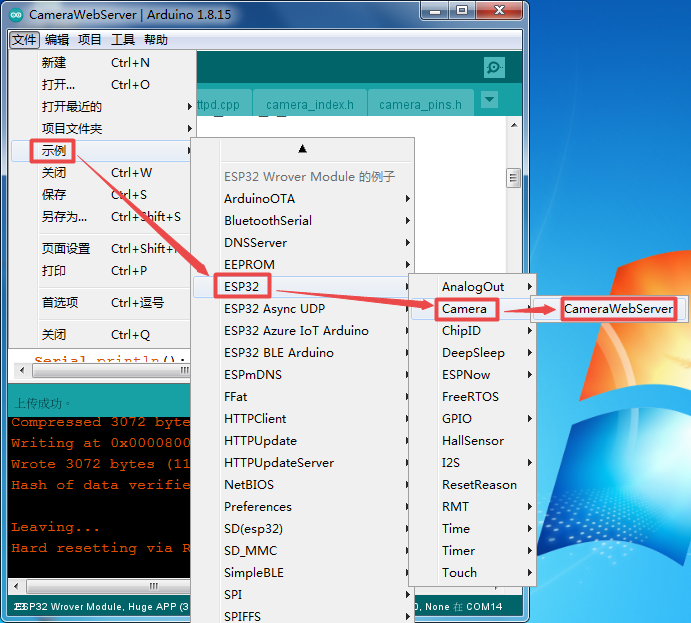This screenshot has width=691, height=623.
Task: Click 保存 menu entry
Action: pyautogui.click(x=102, y=195)
